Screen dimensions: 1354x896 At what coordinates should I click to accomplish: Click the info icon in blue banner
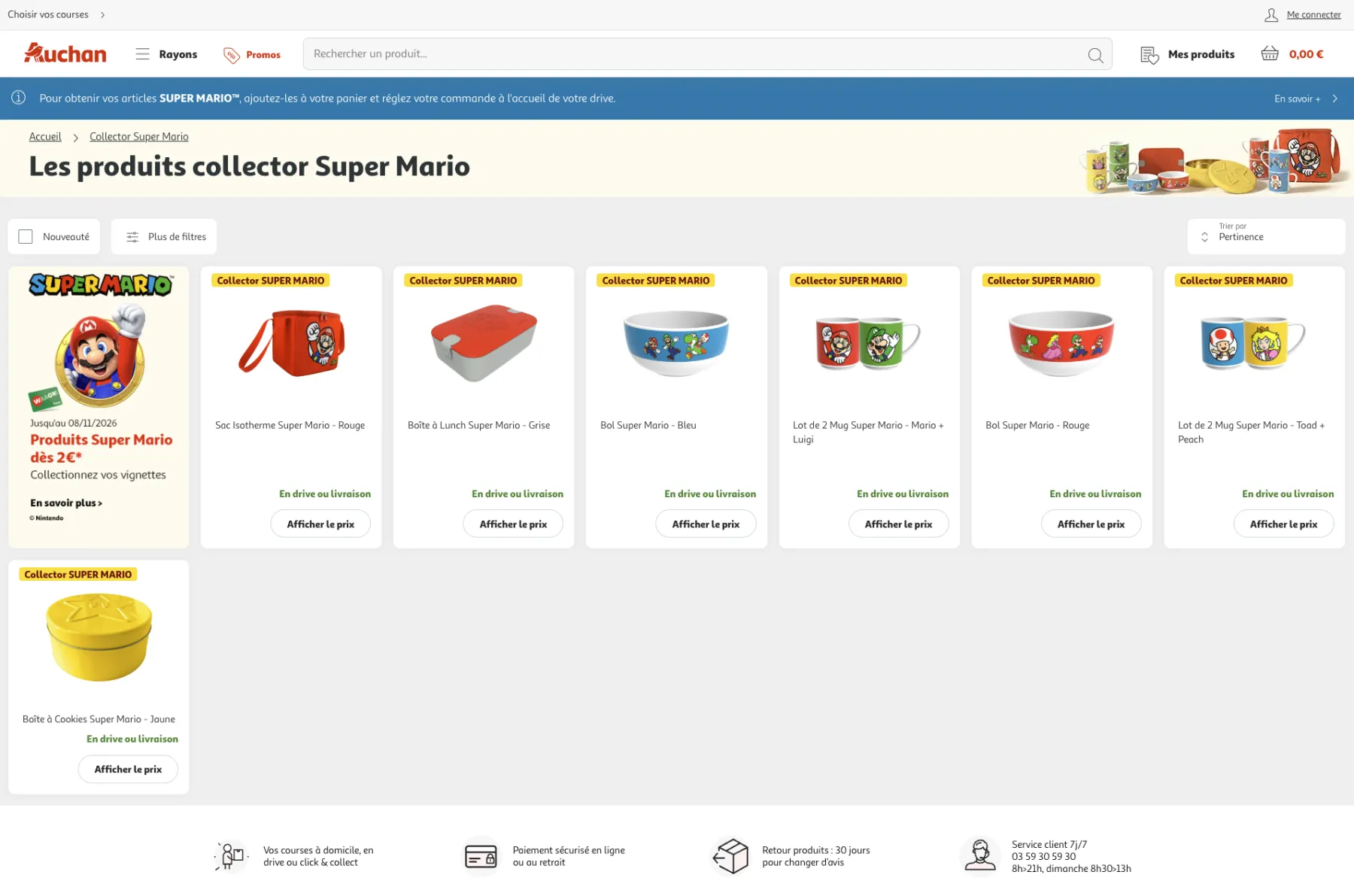click(x=19, y=98)
